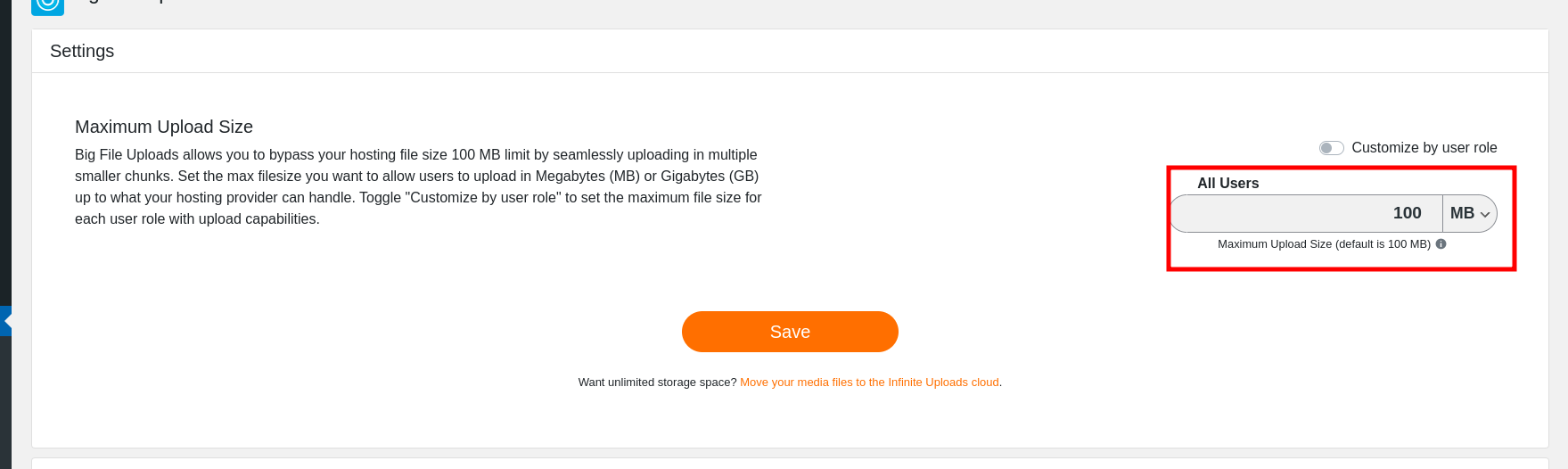Viewport: 1568px width, 469px height.
Task: Click the "All Users" field label
Action: click(1227, 183)
